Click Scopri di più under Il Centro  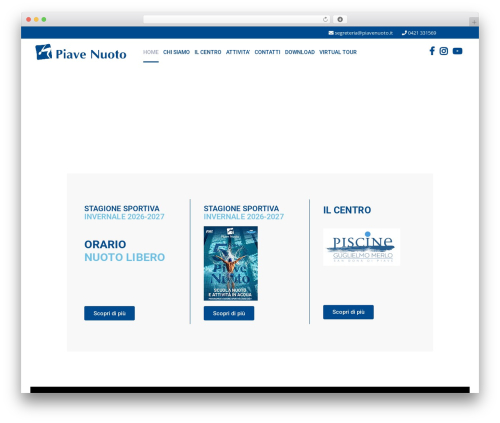(348, 312)
